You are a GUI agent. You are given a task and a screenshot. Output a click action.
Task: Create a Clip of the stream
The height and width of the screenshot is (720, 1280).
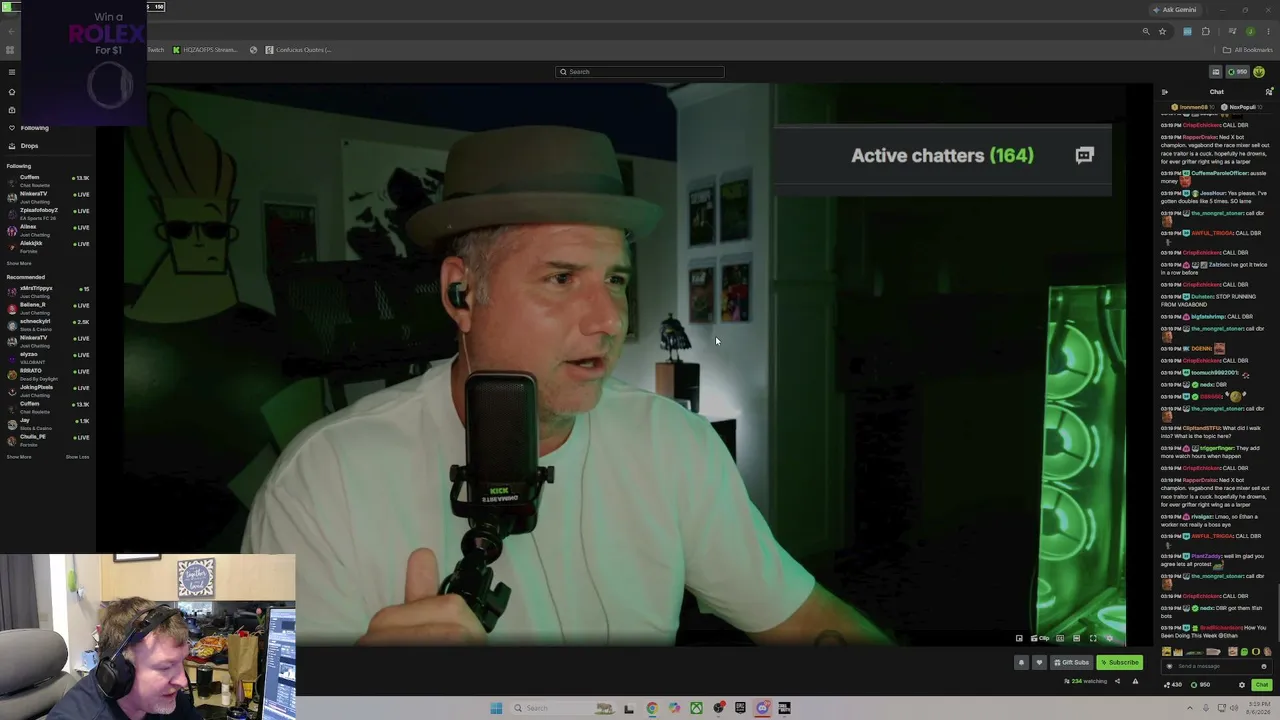(x=1040, y=638)
